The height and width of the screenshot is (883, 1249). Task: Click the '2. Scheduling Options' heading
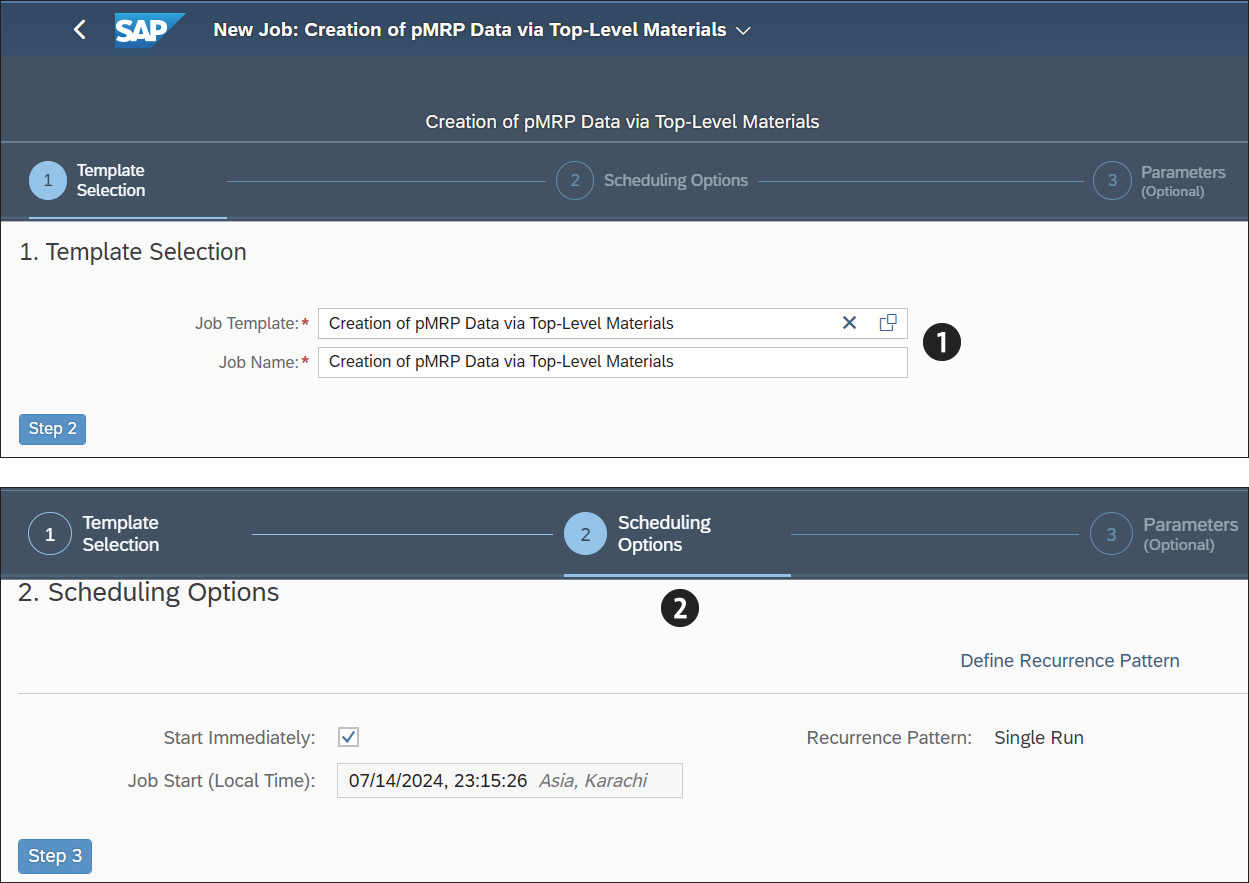(x=149, y=593)
